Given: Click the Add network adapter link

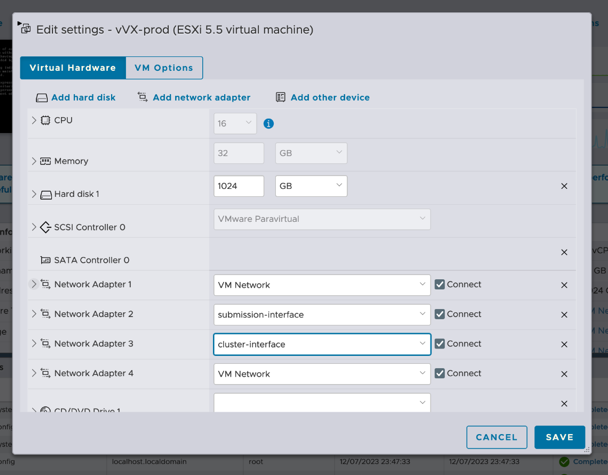Looking at the screenshot, I should tap(202, 97).
